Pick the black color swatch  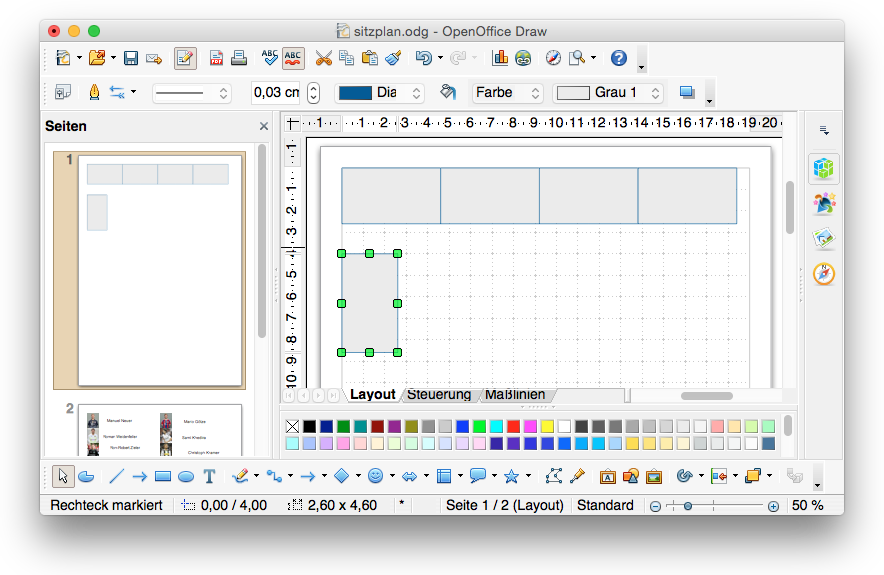310,426
